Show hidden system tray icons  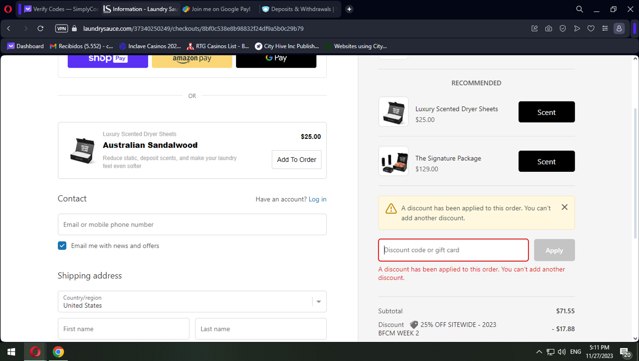pyautogui.click(x=539, y=352)
